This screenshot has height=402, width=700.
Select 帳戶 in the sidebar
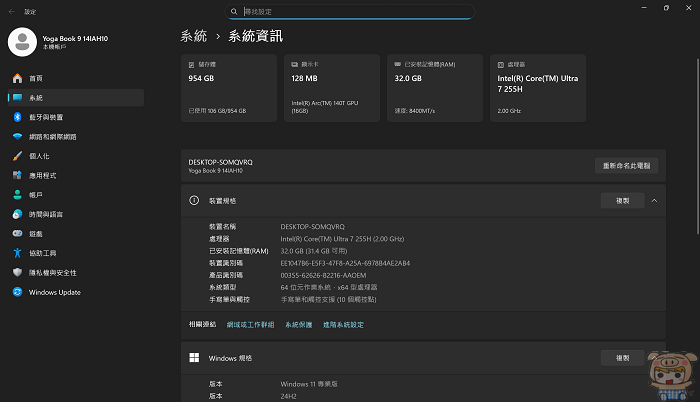35,195
